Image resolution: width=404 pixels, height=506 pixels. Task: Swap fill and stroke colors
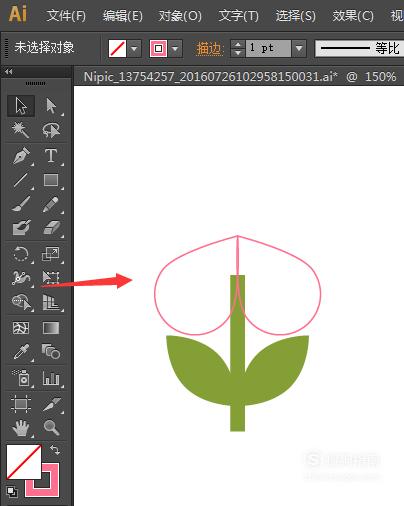pos(55,450)
